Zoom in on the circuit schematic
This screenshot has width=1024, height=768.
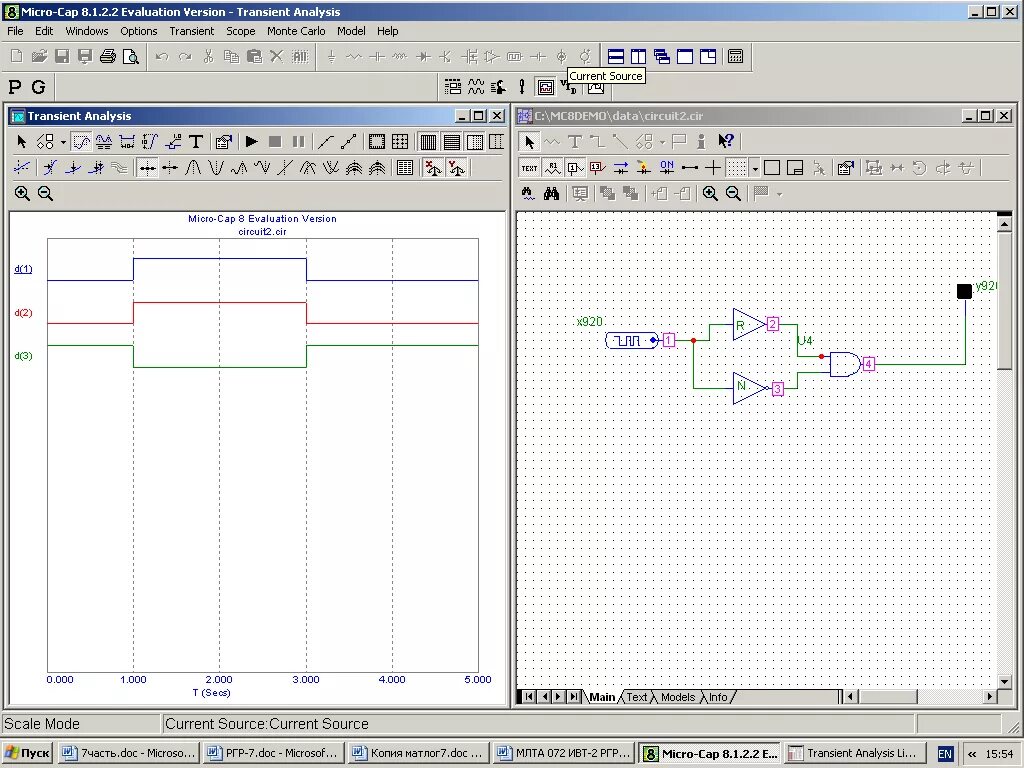(710, 193)
